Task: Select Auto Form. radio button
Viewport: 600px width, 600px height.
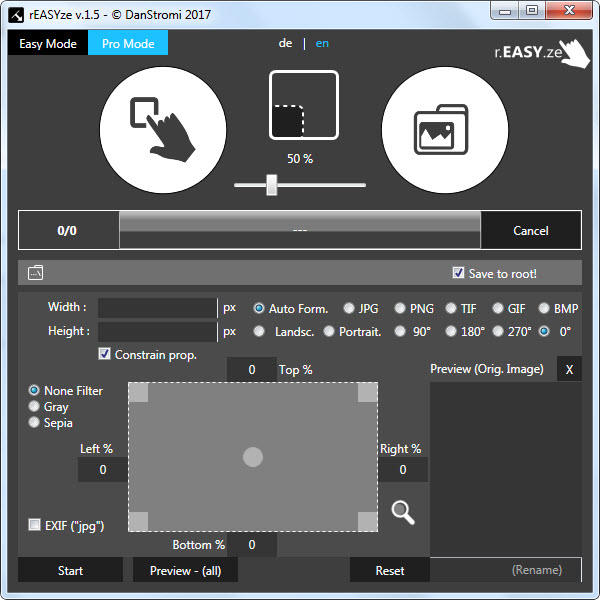Action: [259, 308]
